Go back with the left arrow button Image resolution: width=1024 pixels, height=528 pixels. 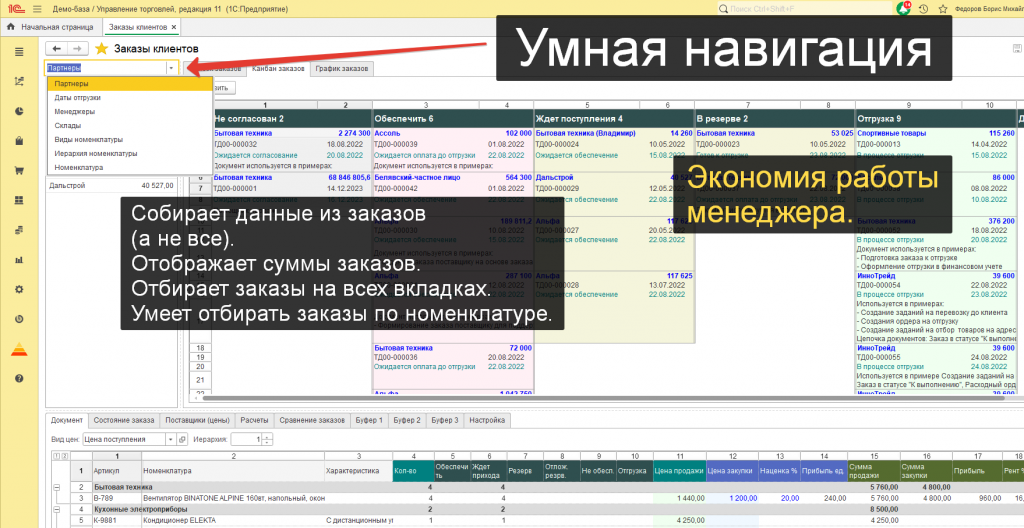[x=56, y=48]
